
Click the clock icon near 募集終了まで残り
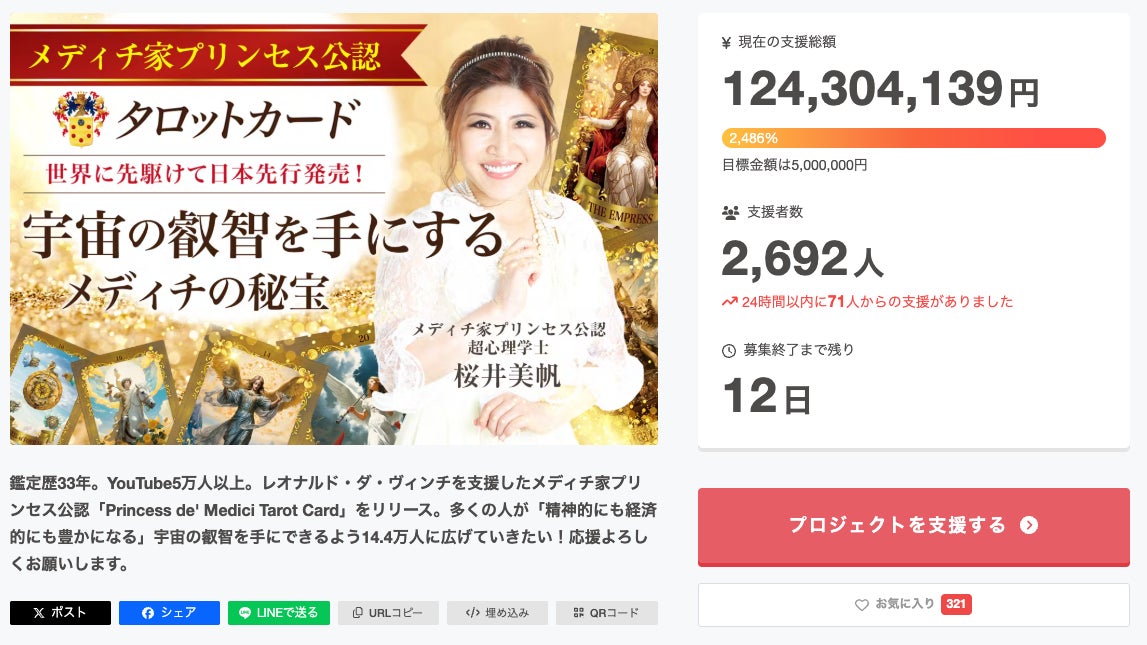pyautogui.click(x=729, y=351)
